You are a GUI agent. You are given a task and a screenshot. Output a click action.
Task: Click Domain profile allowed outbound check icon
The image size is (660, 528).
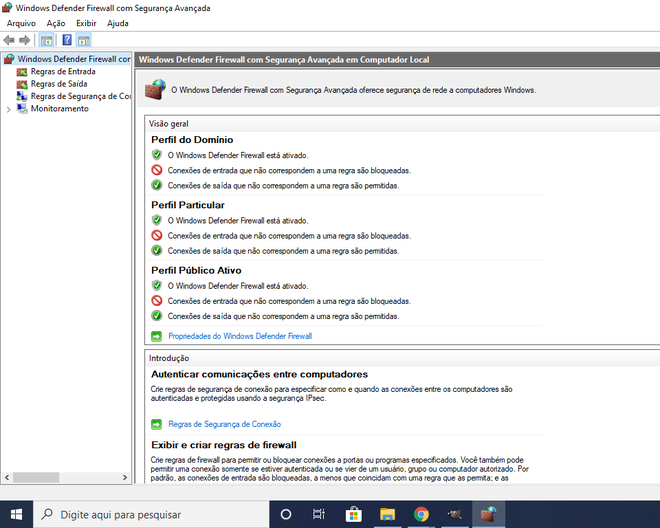coord(157,185)
